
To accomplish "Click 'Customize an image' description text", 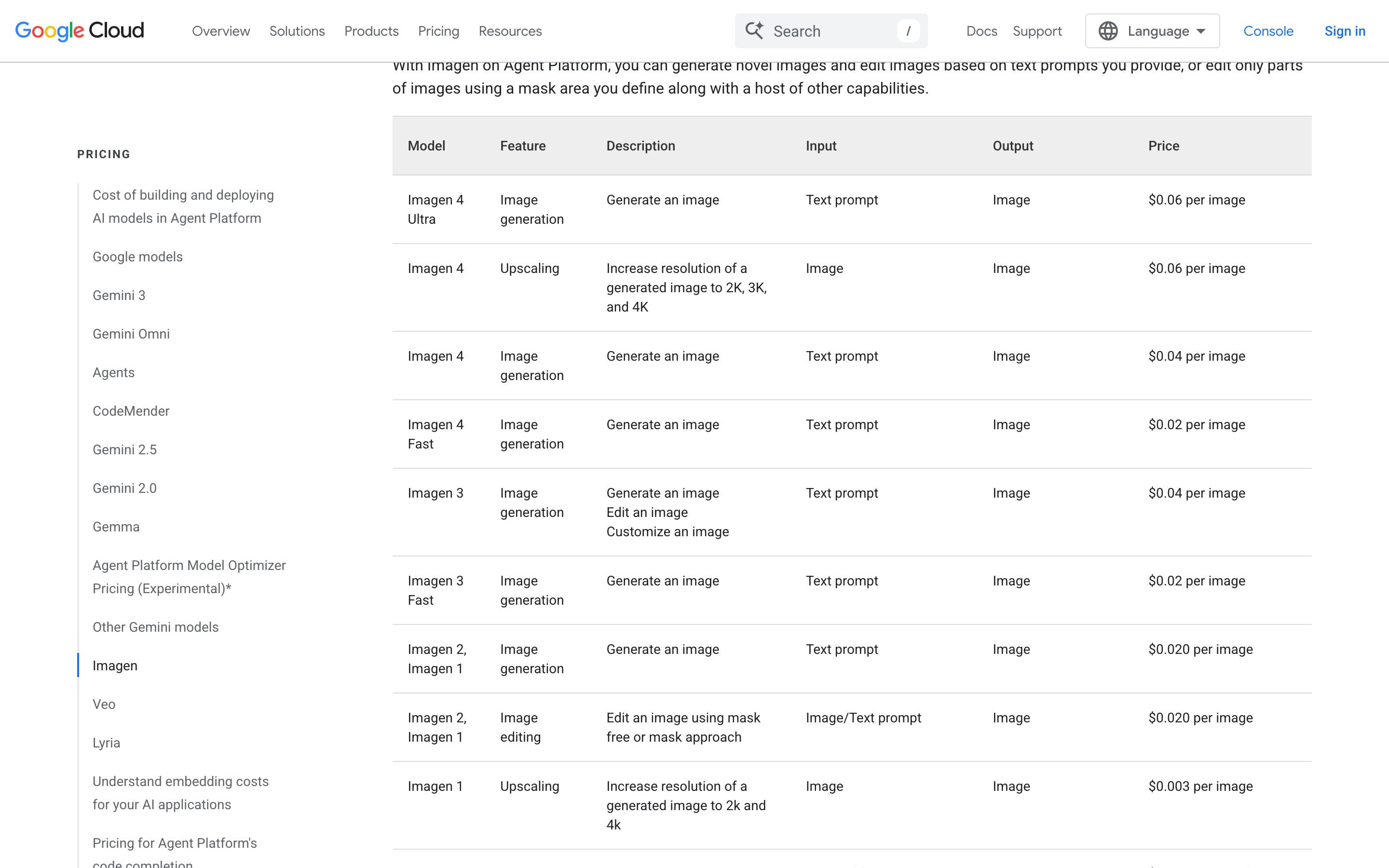I will click(x=667, y=531).
